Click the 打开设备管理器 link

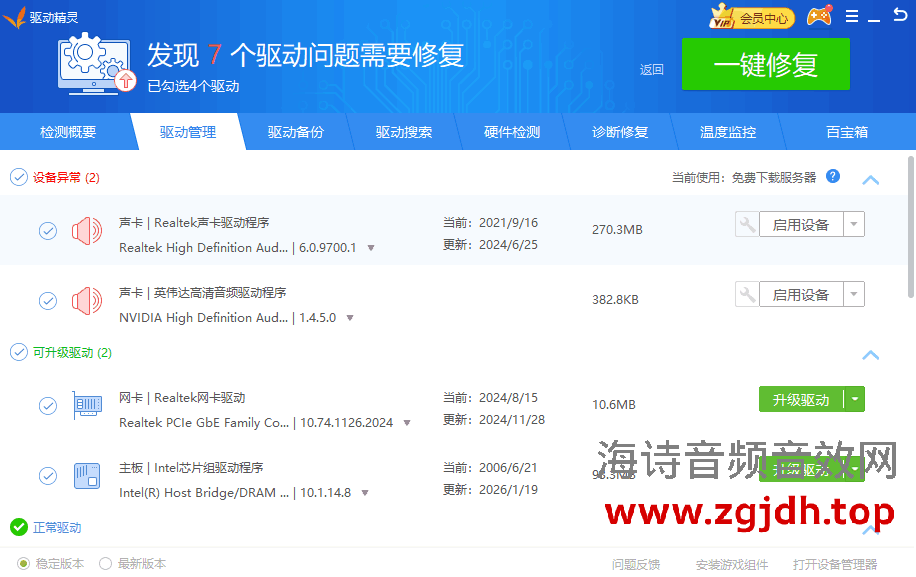coord(835,564)
